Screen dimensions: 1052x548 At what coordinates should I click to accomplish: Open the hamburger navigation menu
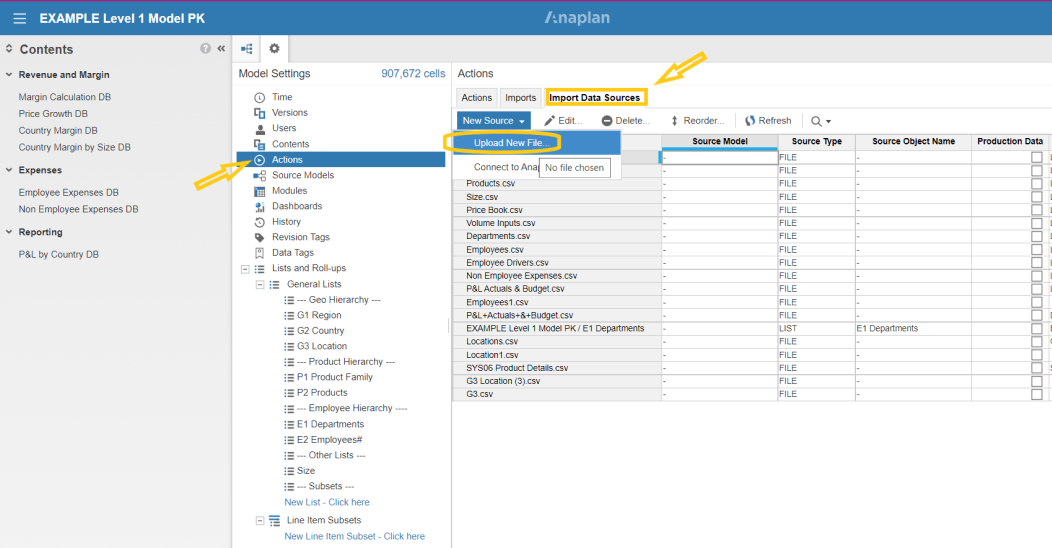pyautogui.click(x=19, y=19)
